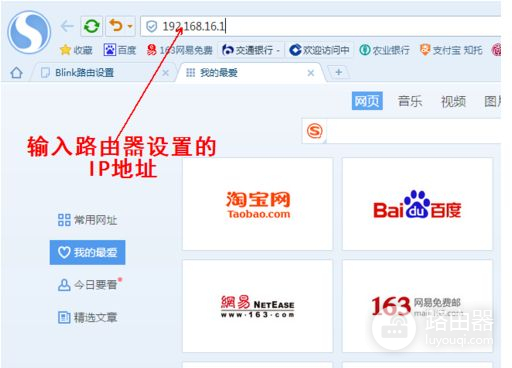Open the 交通银行 bookmark
The image size is (512, 368).
251,50
